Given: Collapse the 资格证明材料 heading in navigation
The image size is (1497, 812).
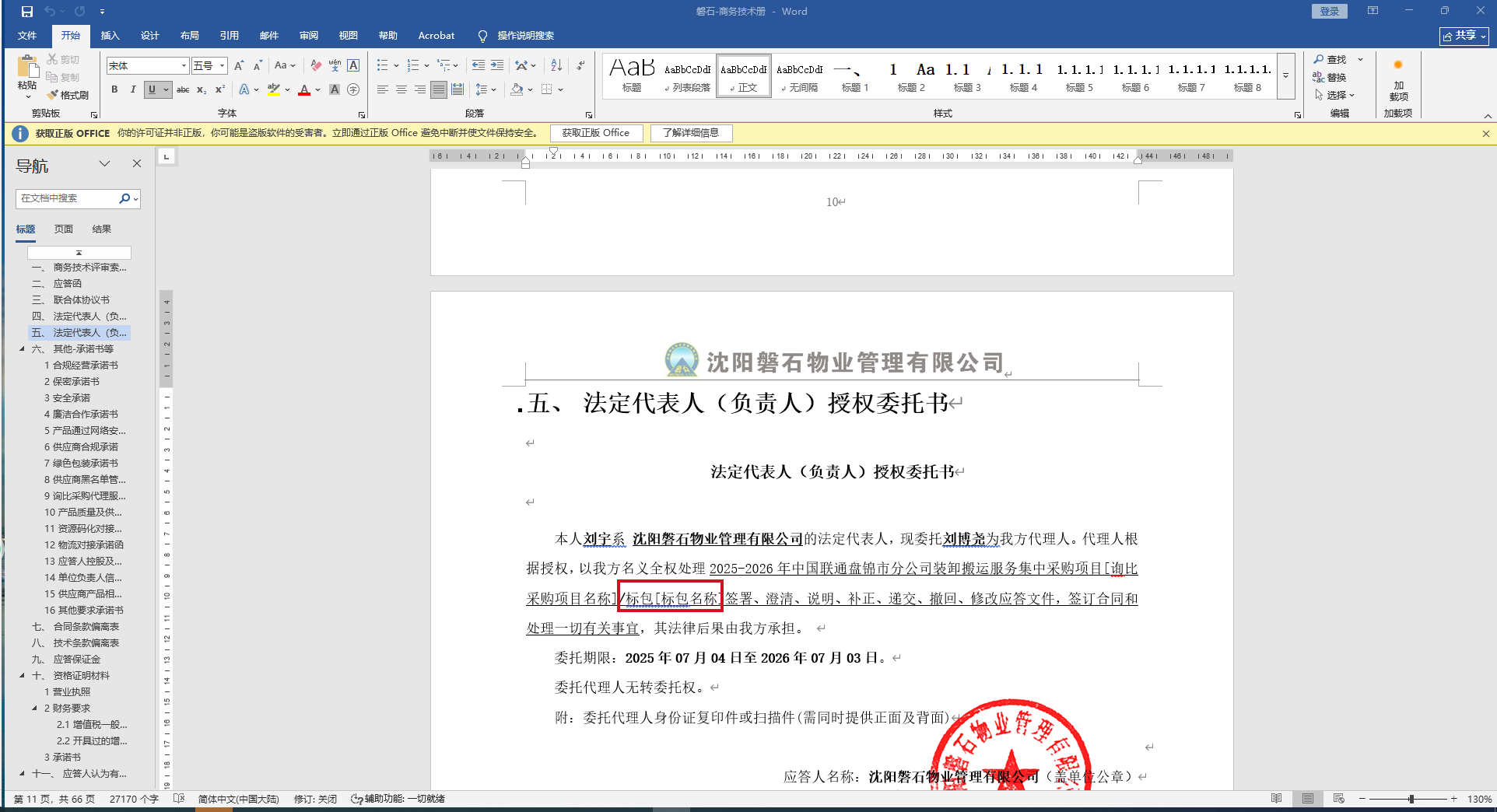Looking at the screenshot, I should coord(22,675).
